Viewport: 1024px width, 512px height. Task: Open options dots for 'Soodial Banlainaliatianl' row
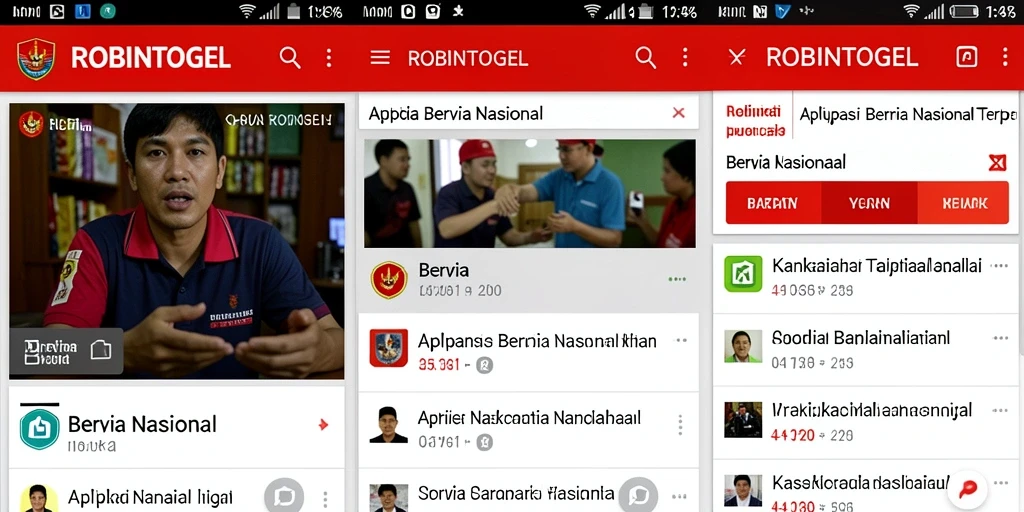click(1000, 338)
